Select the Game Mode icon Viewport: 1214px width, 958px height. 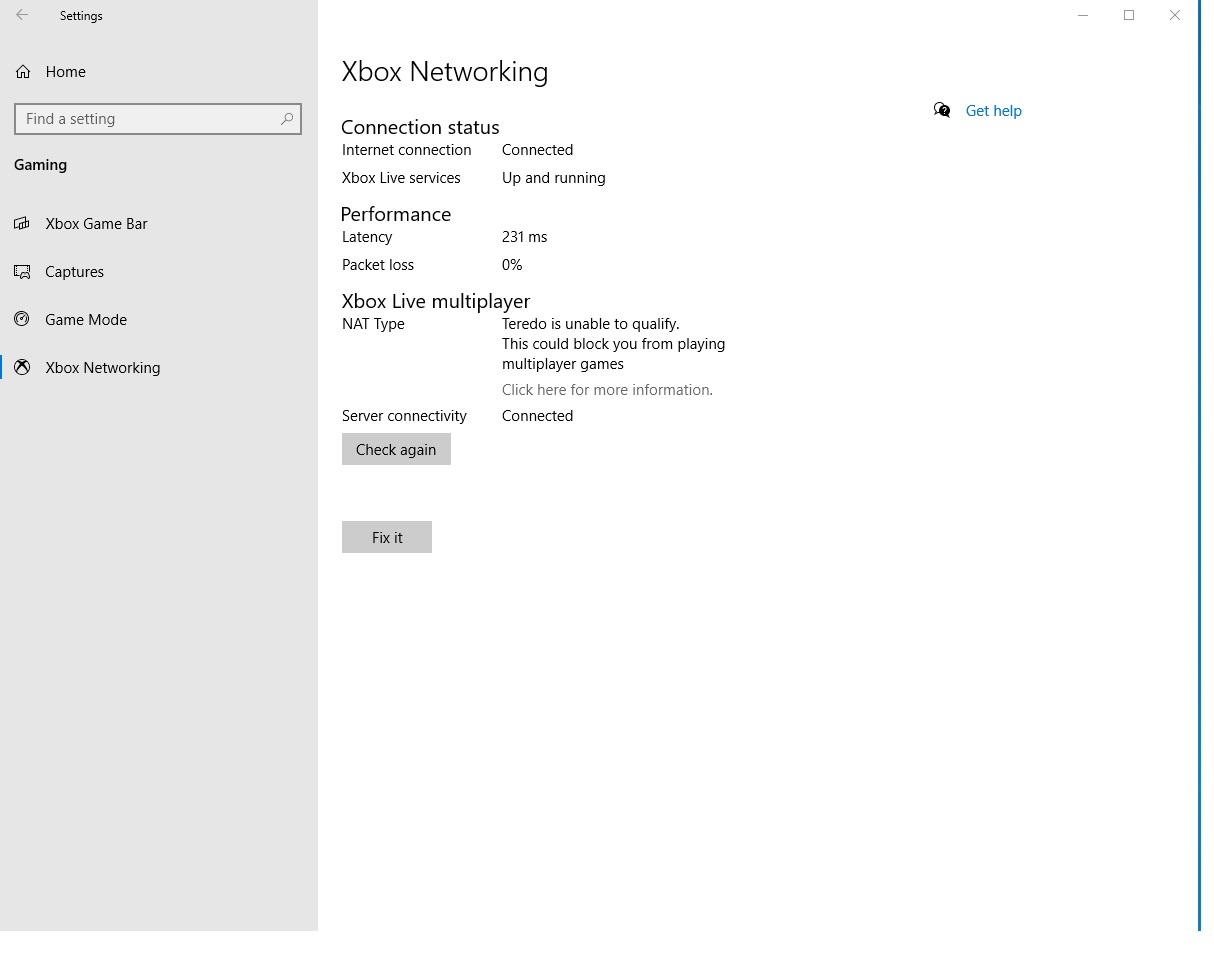click(x=22, y=320)
